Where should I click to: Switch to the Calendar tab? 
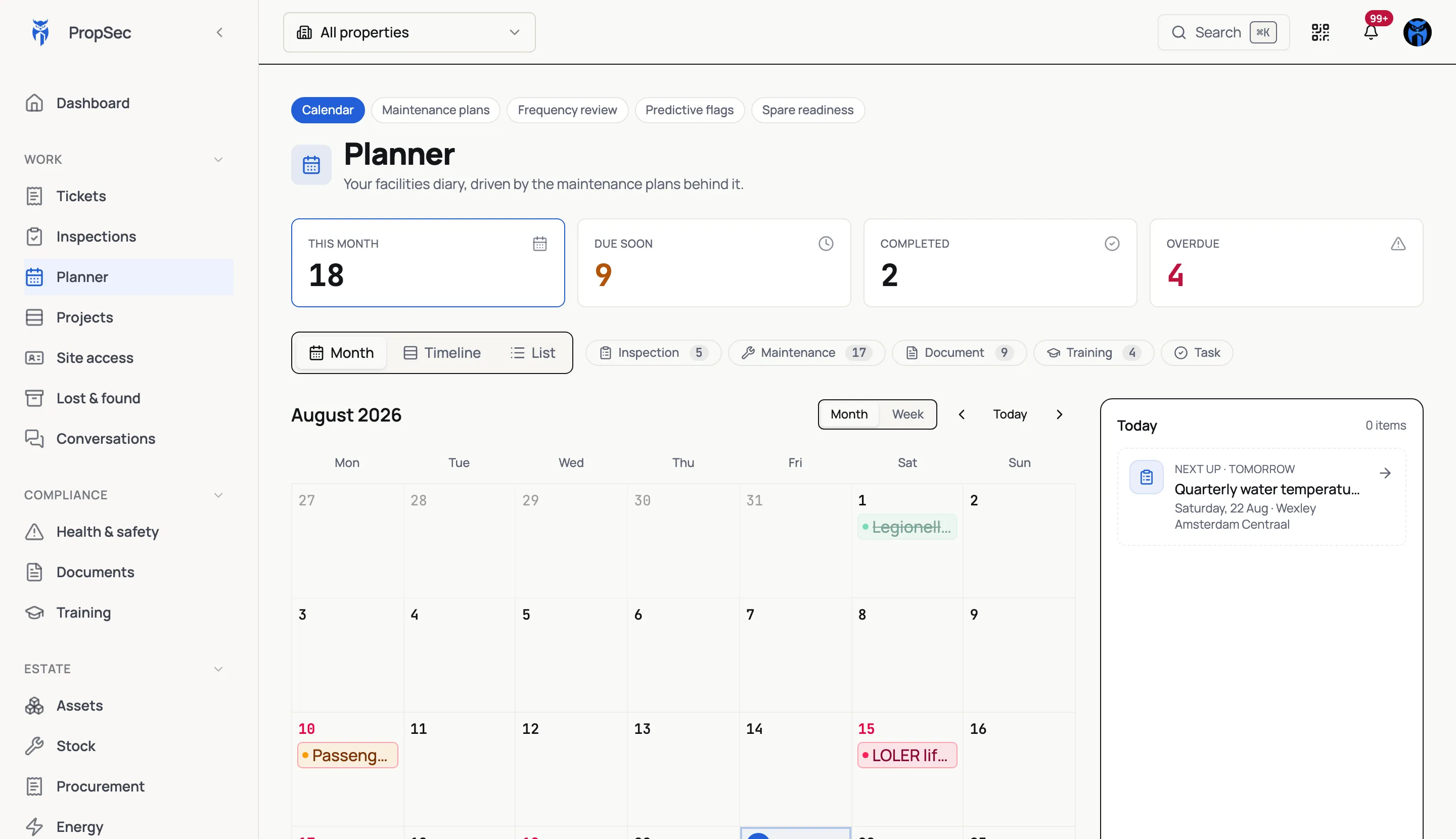328,110
